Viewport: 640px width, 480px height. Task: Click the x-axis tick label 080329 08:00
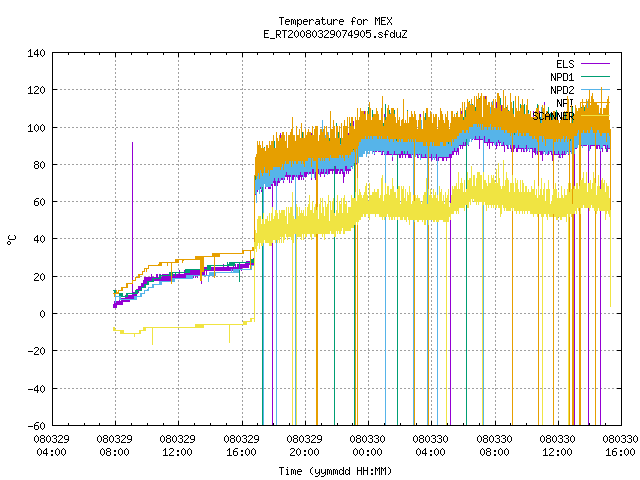115,446
